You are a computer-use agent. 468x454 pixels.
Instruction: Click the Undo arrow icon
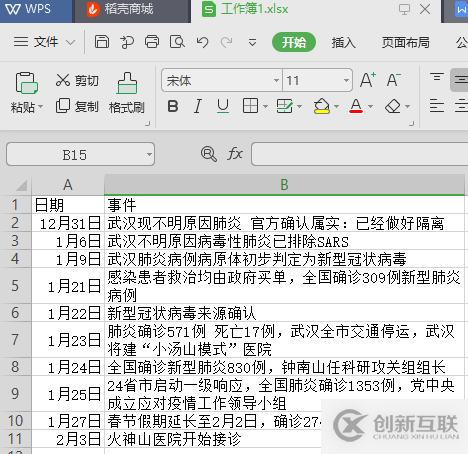tap(202, 42)
